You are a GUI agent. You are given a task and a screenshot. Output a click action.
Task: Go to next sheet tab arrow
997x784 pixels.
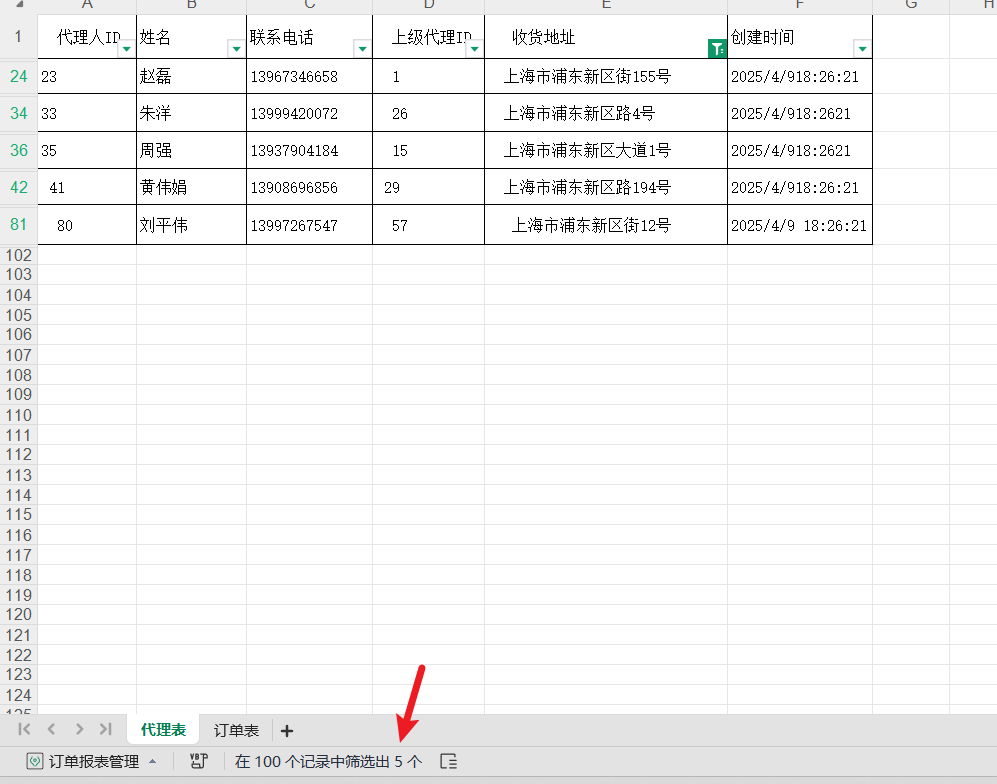(79, 730)
